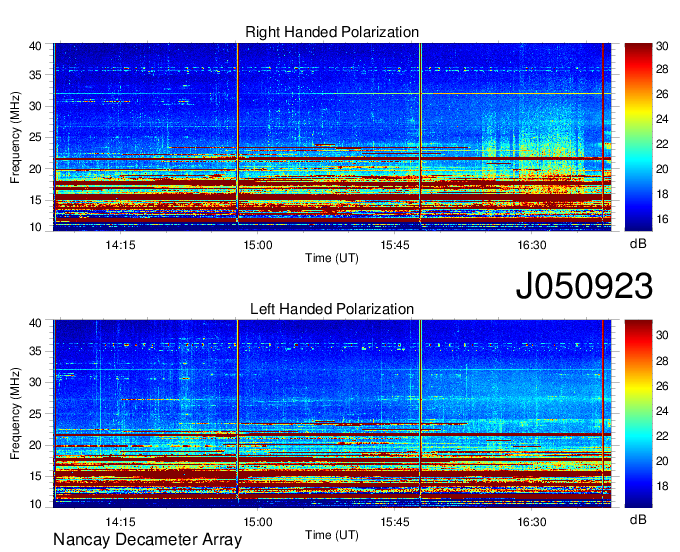Click the 18 value on Left Handed colorbar

[x=662, y=486]
